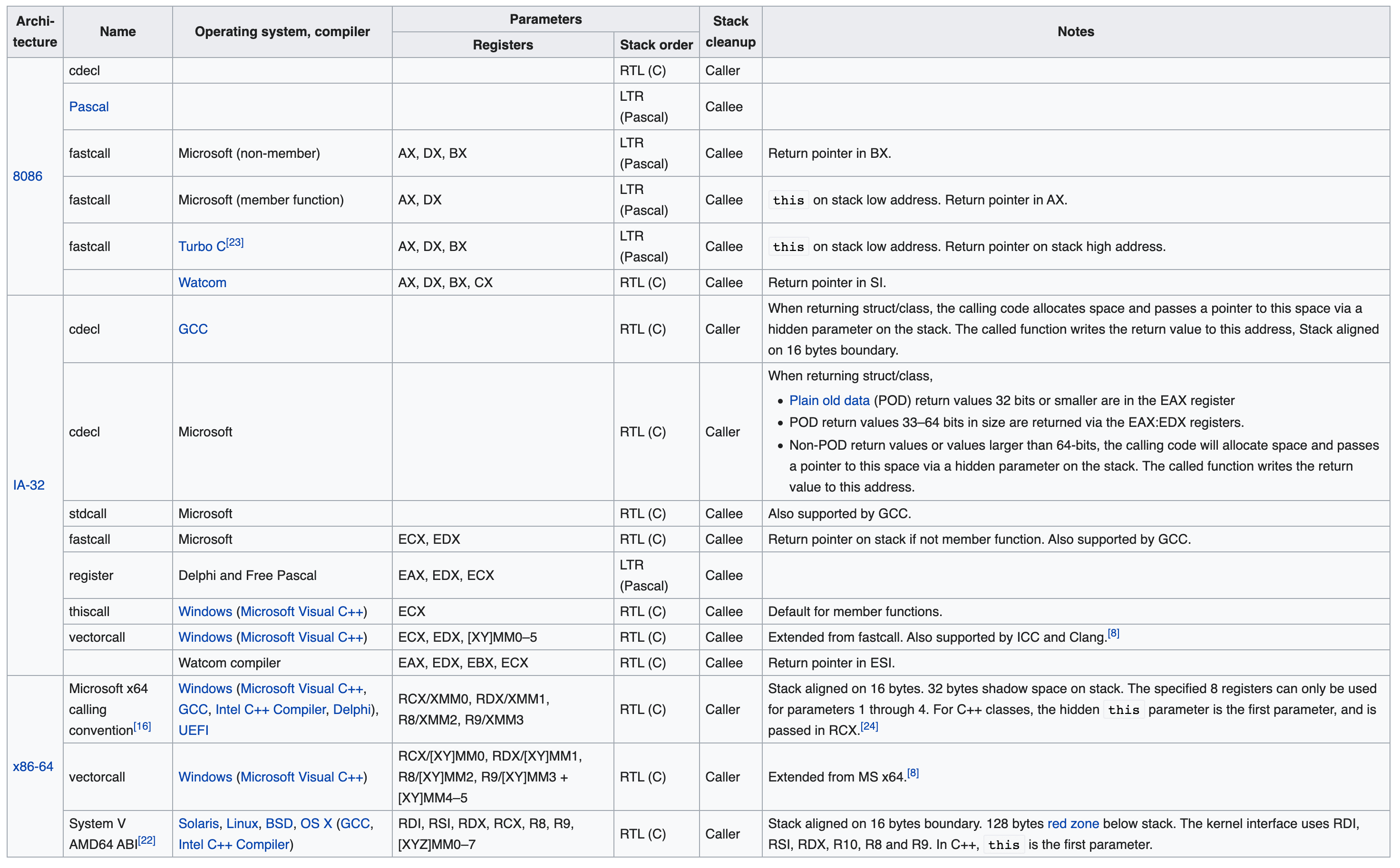This screenshot has height=868, width=1400.
Task: Select the 'RDI, RSI, RDX, RCX, R8, R9' registers cell
Action: click(x=503, y=834)
